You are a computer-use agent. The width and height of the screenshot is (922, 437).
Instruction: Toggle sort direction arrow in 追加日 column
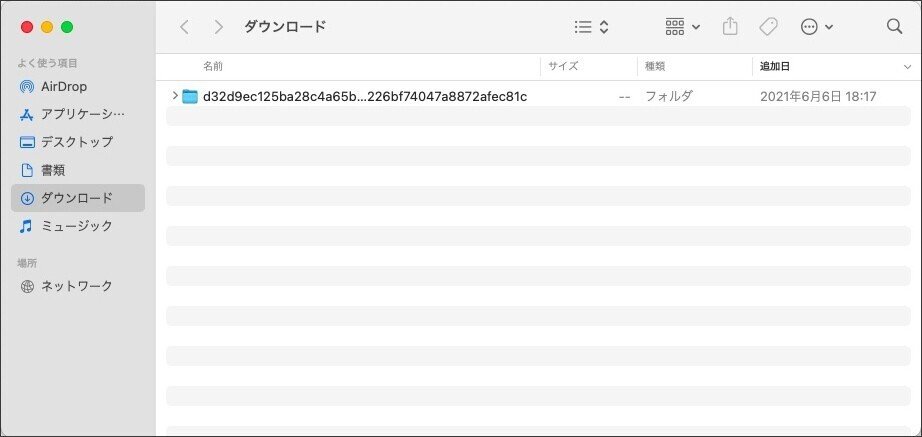coord(907,67)
